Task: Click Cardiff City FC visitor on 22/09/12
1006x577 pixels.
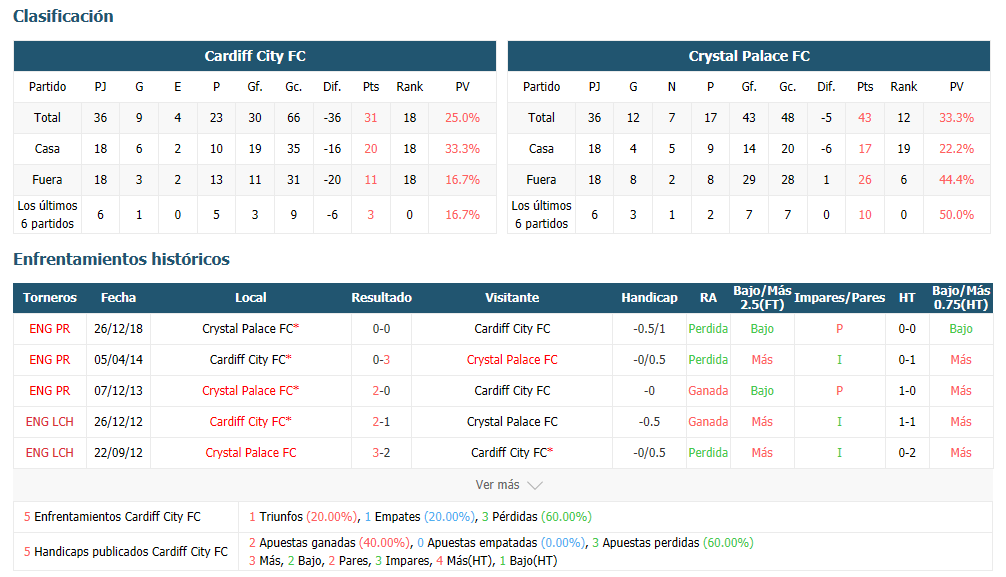Action: tap(512, 452)
